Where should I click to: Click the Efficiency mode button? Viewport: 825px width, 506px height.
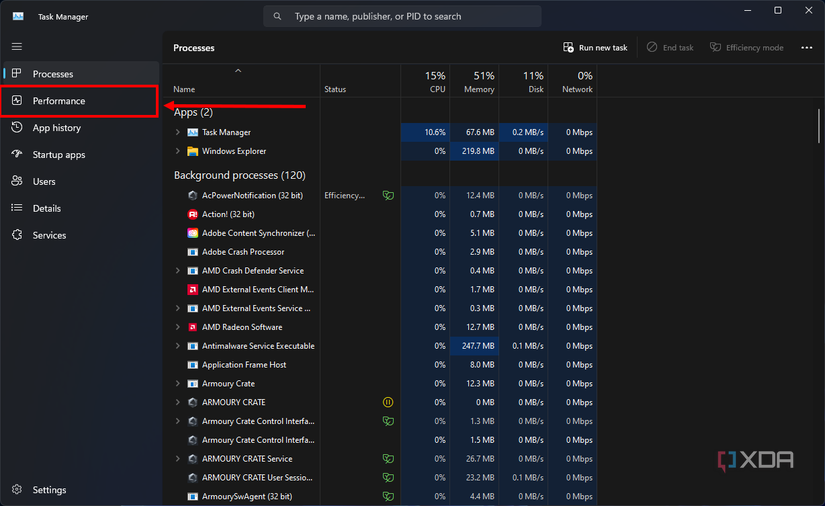click(x=746, y=47)
